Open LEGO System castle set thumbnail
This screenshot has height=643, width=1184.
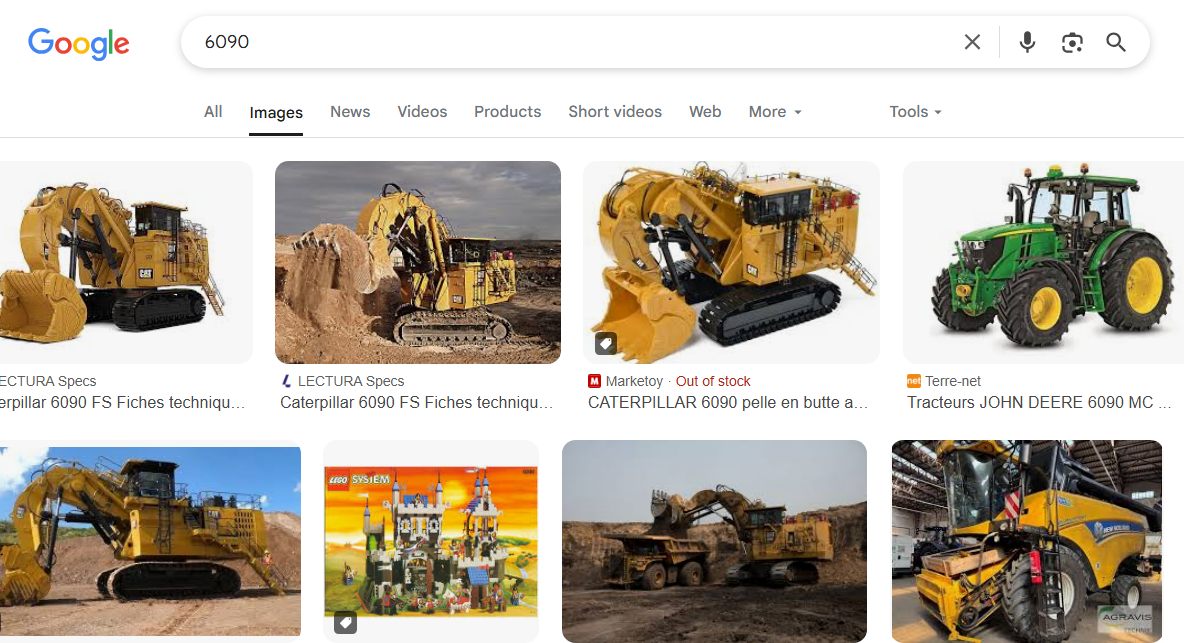click(431, 541)
